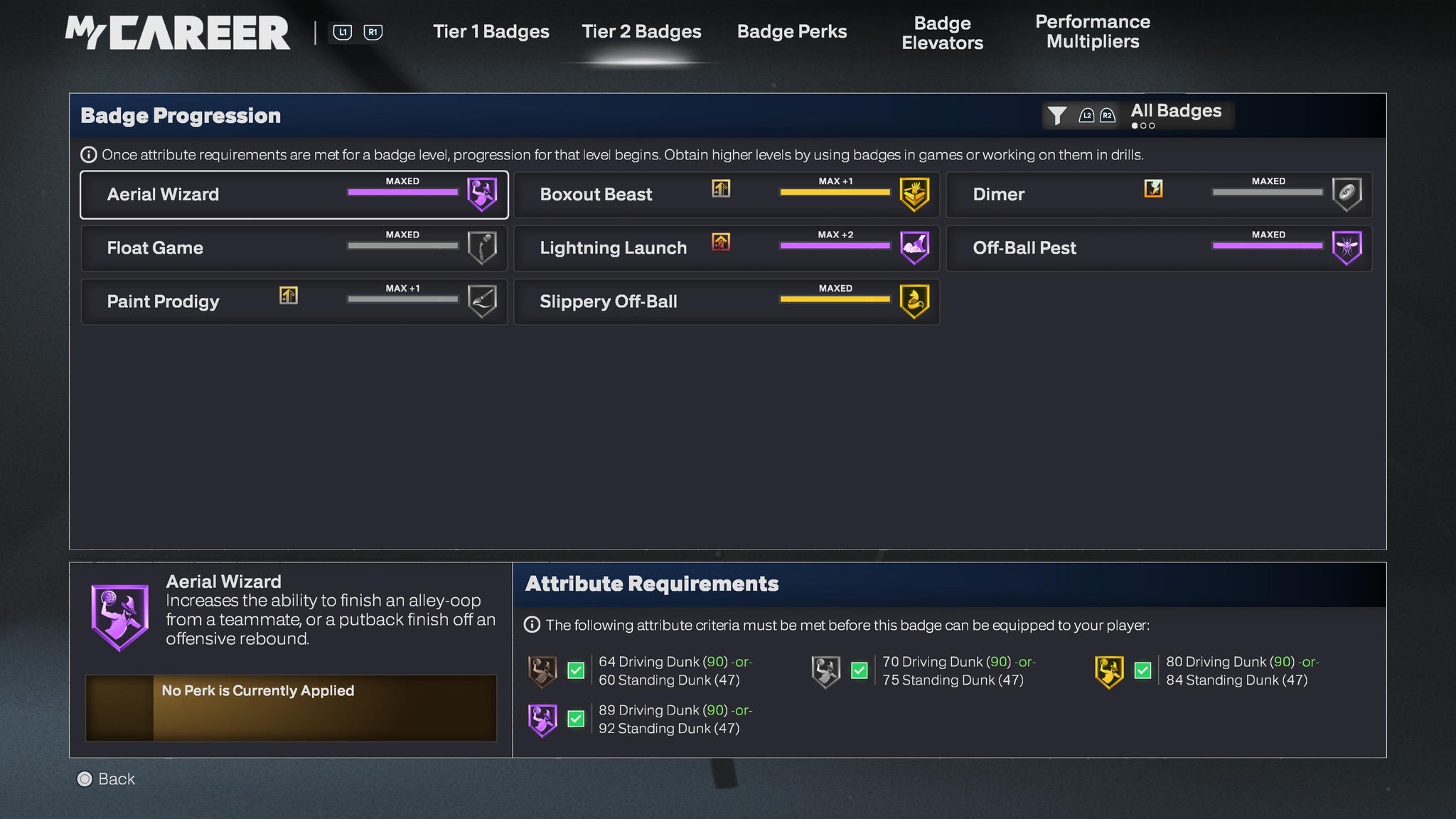Click the badge elevator icon beside Paint Prodigy
This screenshot has height=819, width=1456.
point(289,295)
